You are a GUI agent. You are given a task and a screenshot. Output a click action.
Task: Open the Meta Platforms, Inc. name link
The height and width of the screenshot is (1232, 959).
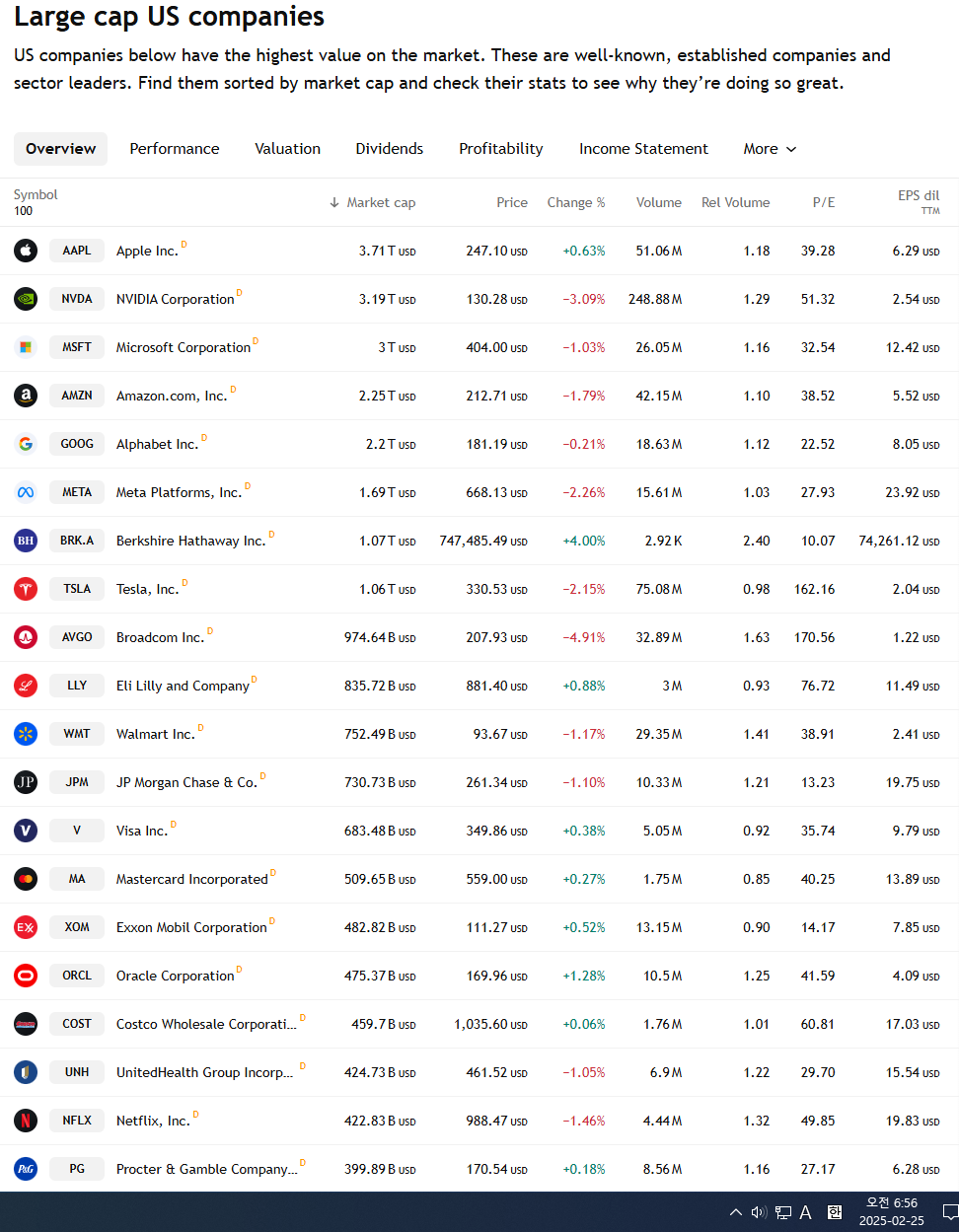(179, 492)
